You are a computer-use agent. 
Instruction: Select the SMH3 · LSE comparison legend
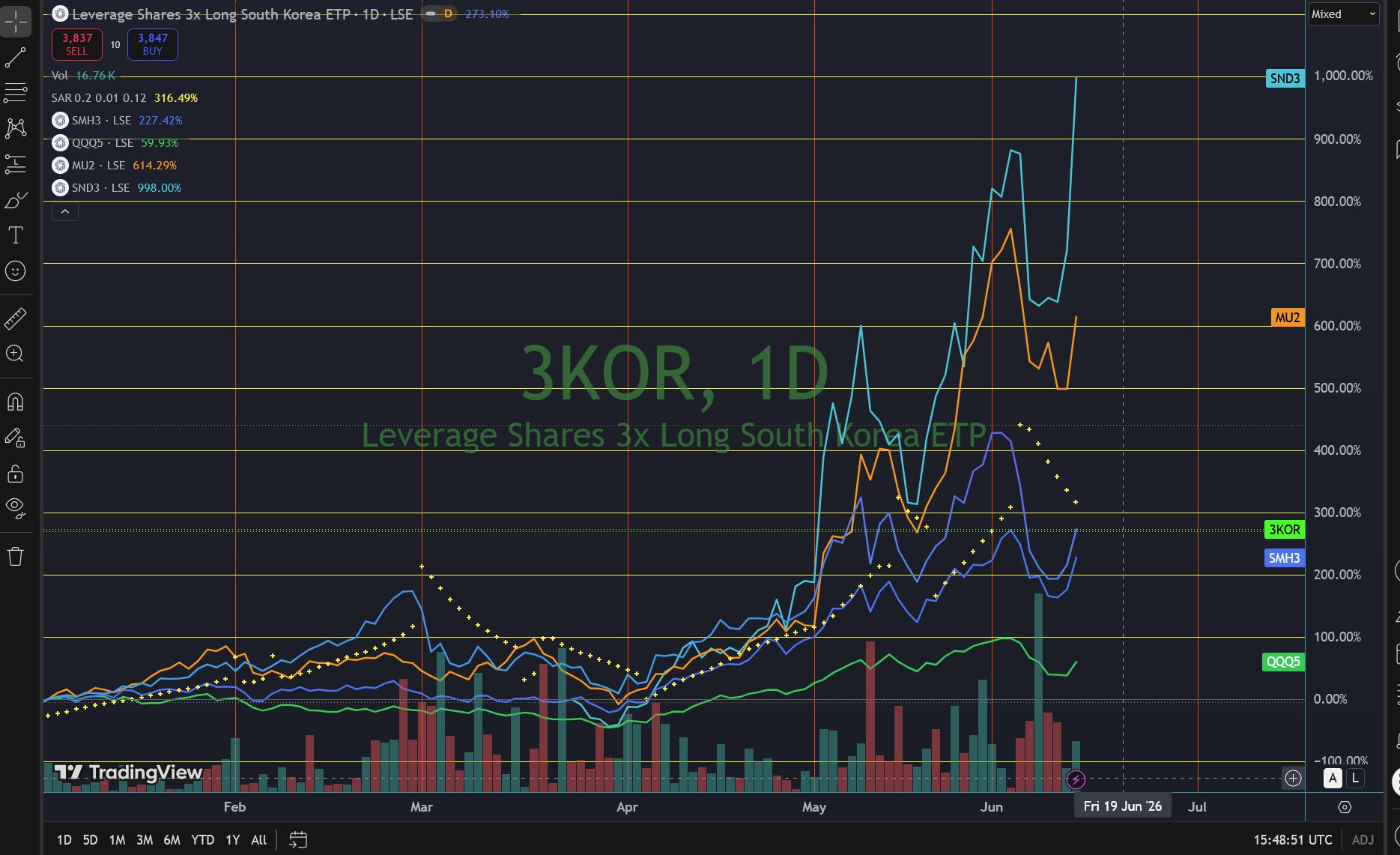(x=118, y=121)
